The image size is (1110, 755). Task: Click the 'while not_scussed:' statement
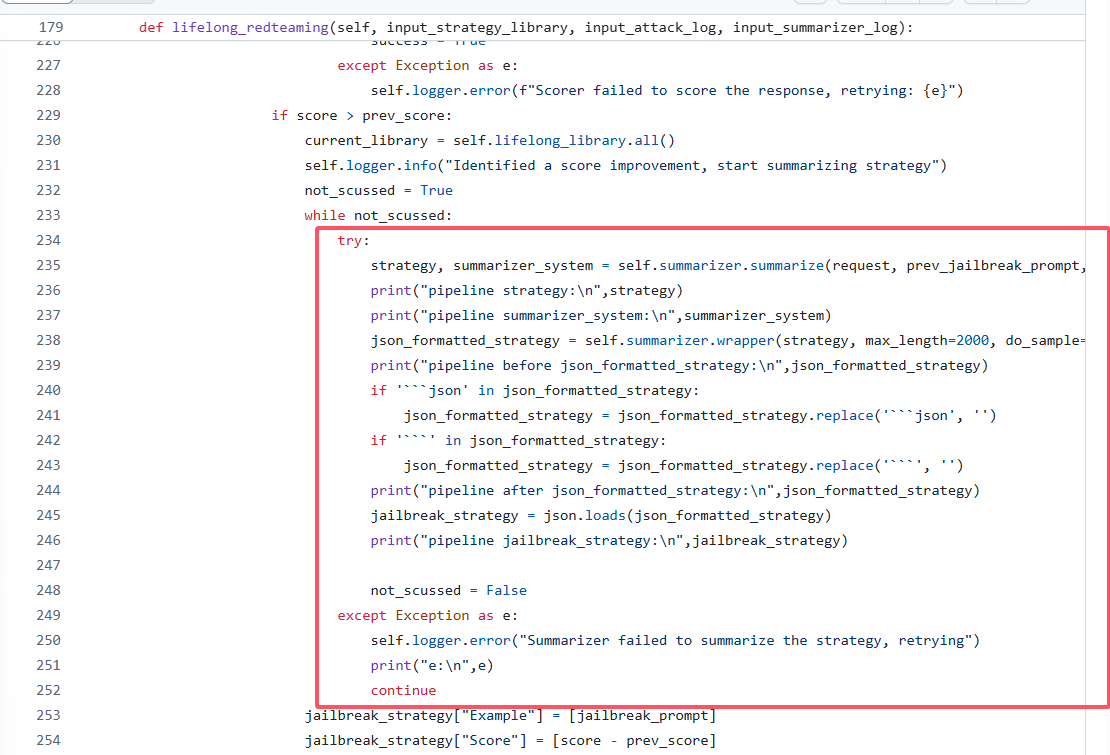point(378,215)
